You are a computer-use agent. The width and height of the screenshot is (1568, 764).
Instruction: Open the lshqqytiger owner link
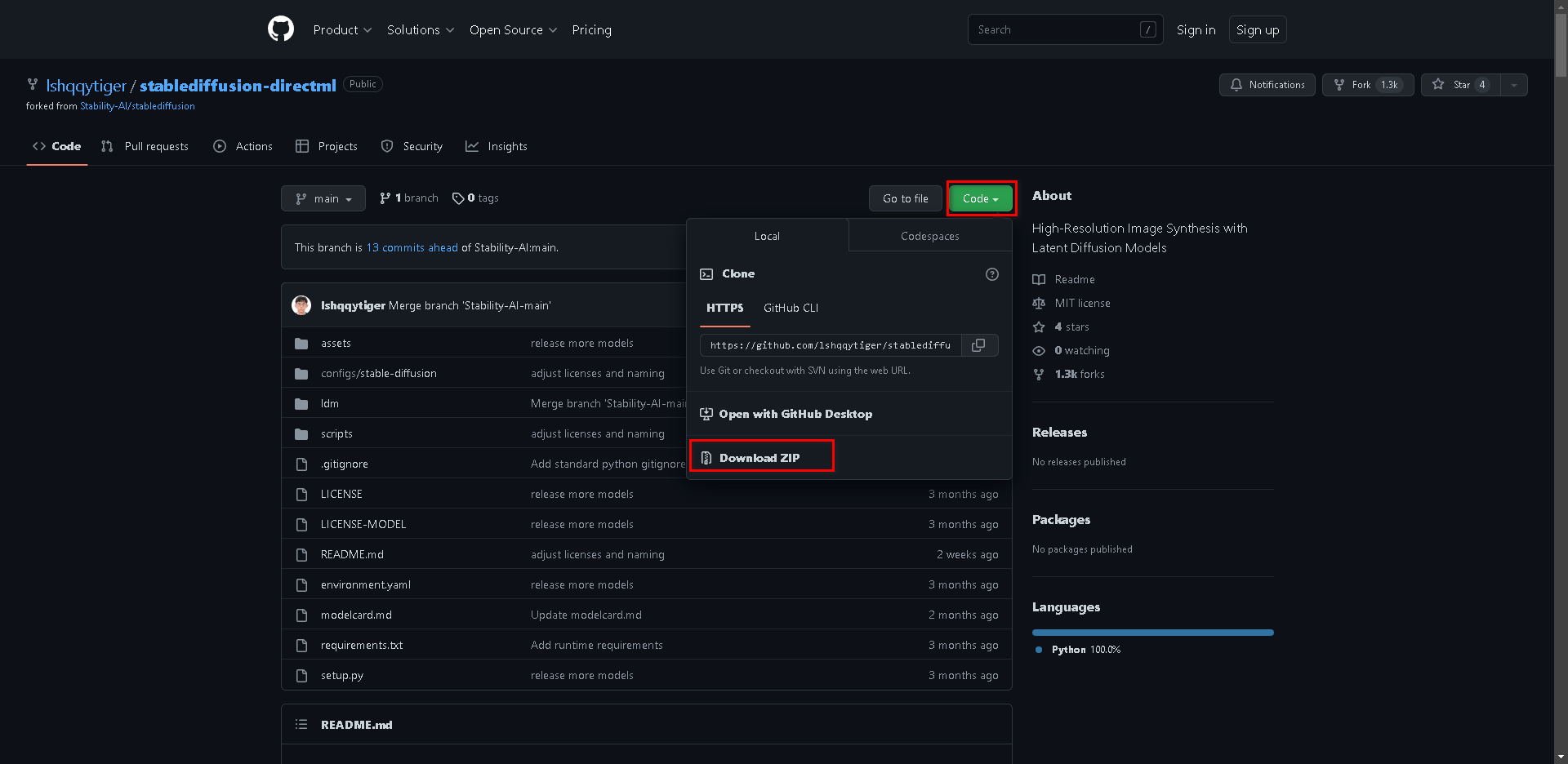click(87, 86)
